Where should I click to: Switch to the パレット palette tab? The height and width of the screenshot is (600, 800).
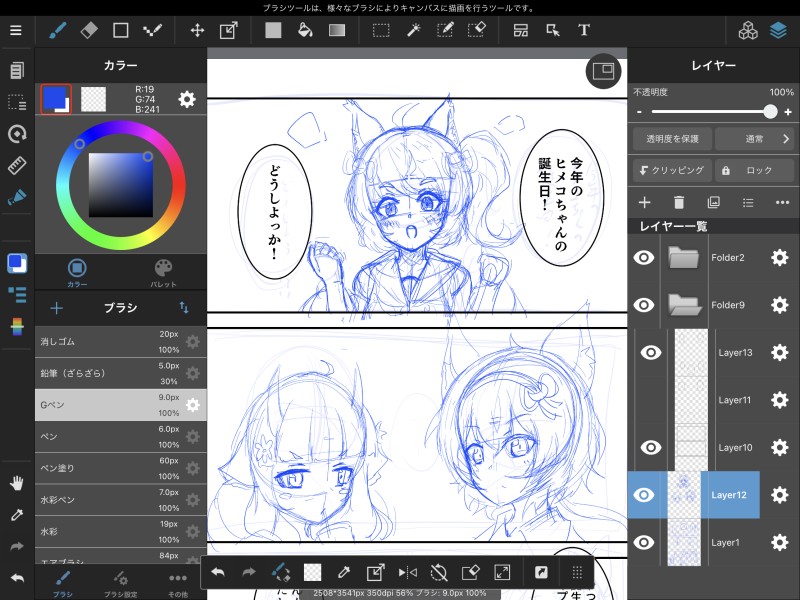pos(163,273)
